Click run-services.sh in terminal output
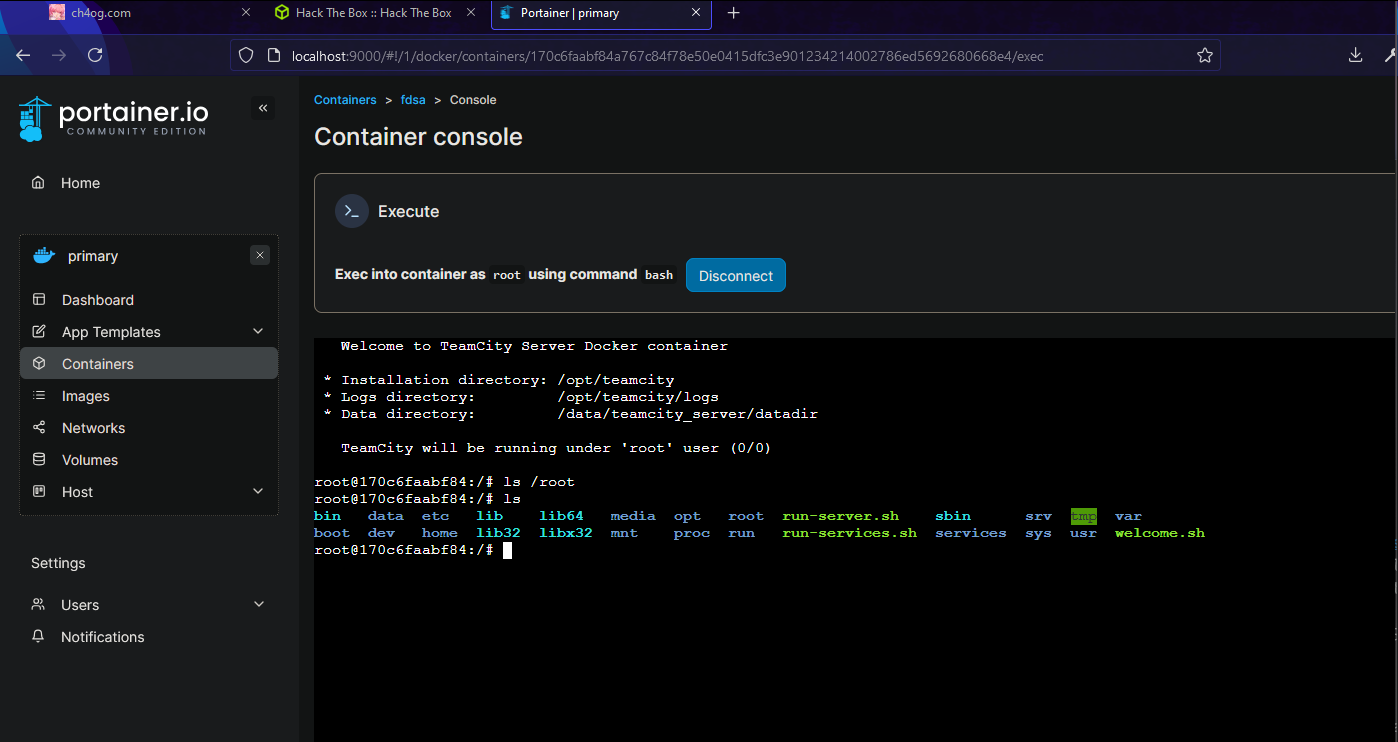The image size is (1398, 742). [849, 533]
